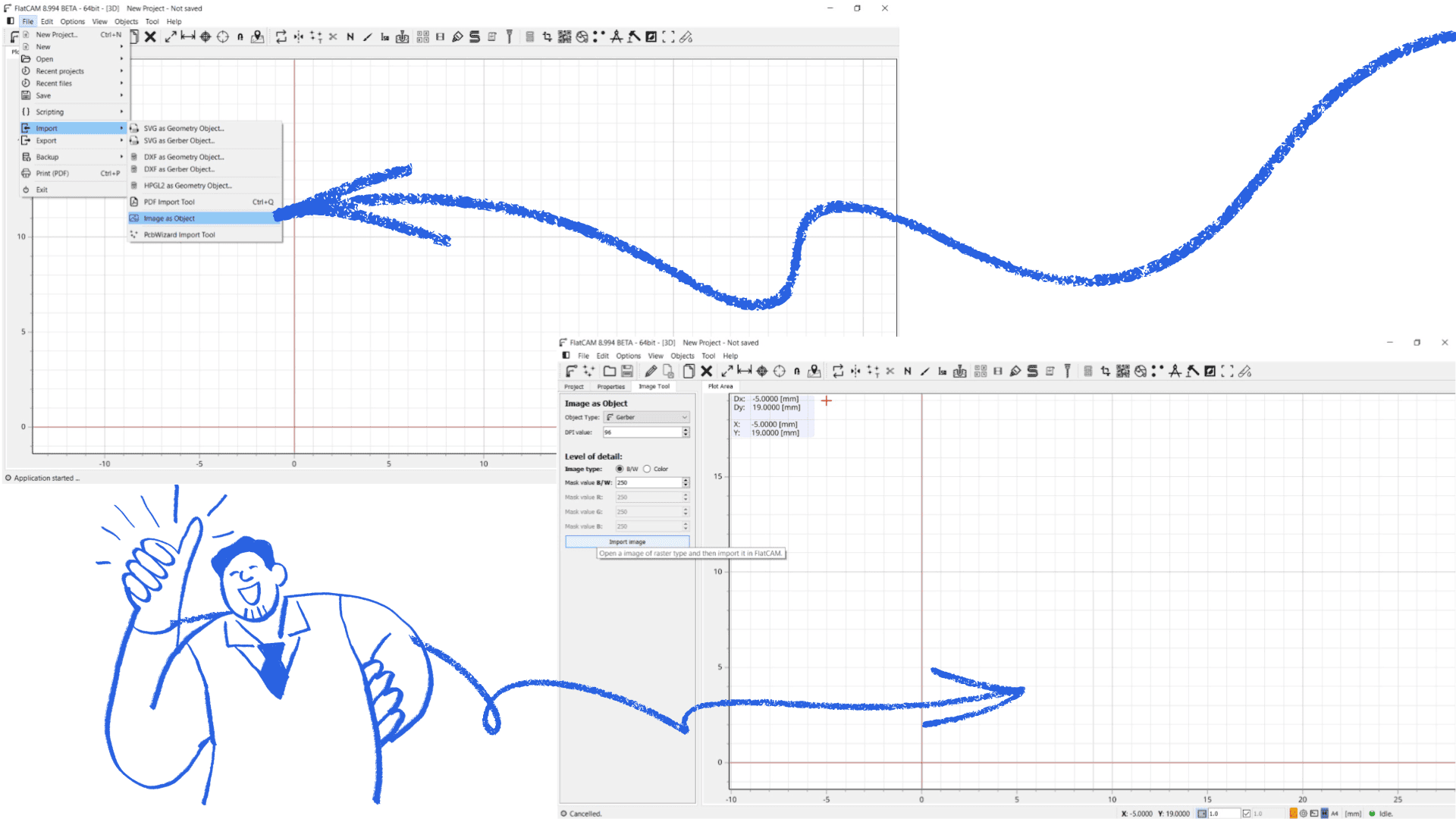This screenshot has width=1456, height=819.
Task: Click the Mask value B/W spinner arrows
Action: pyautogui.click(x=686, y=482)
